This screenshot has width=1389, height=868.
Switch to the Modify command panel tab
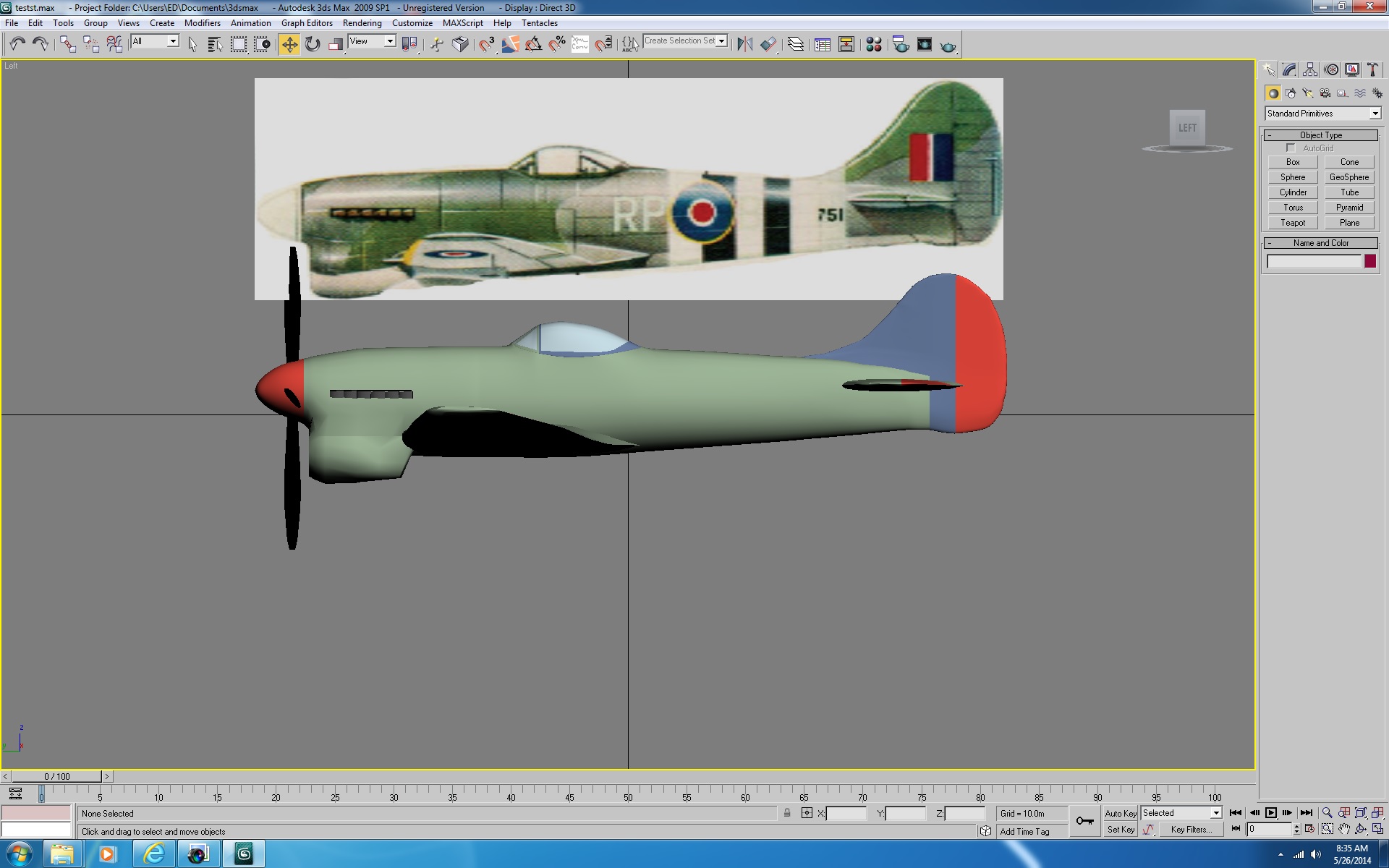(1289, 69)
